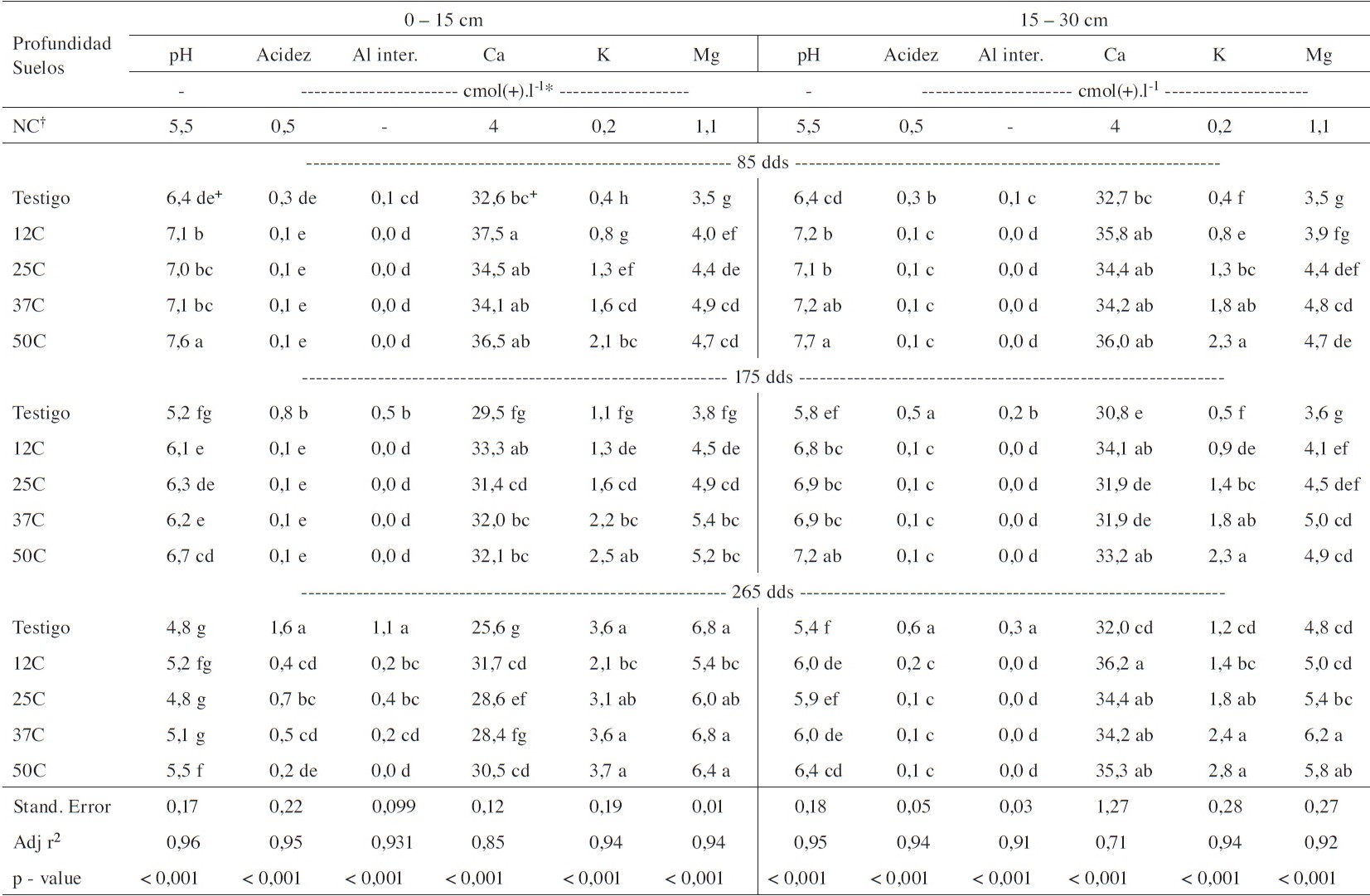Image resolution: width=1370 pixels, height=896 pixels.
Task: Select the 'Adj r2' row label
Action: 37,842
